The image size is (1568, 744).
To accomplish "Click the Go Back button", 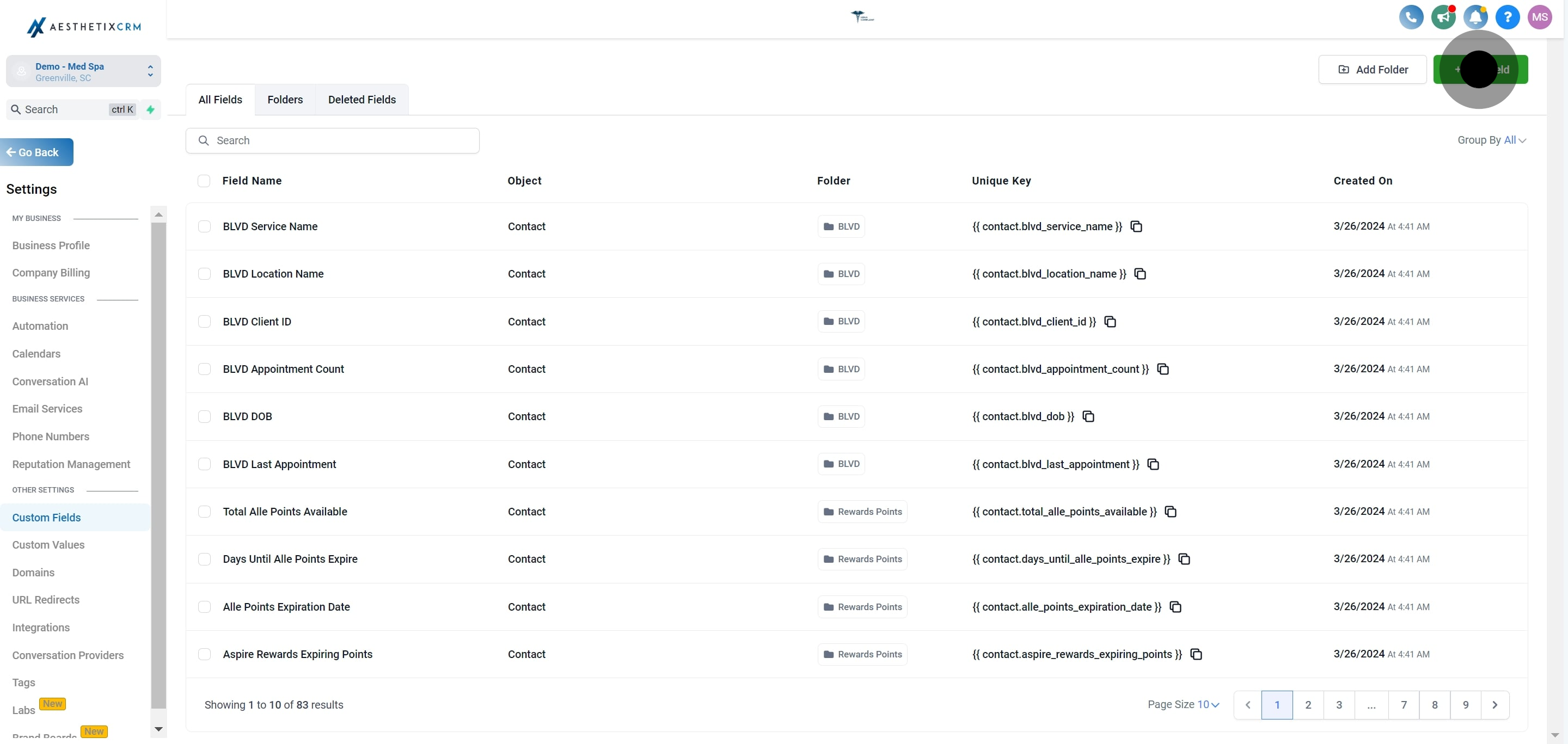I will point(37,153).
